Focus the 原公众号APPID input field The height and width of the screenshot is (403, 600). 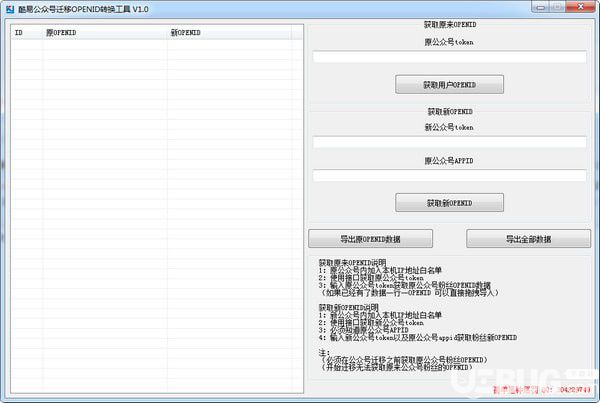[x=449, y=176]
